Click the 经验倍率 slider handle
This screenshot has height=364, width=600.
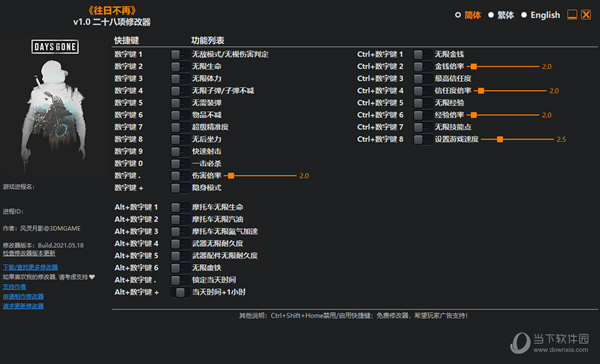[474, 115]
